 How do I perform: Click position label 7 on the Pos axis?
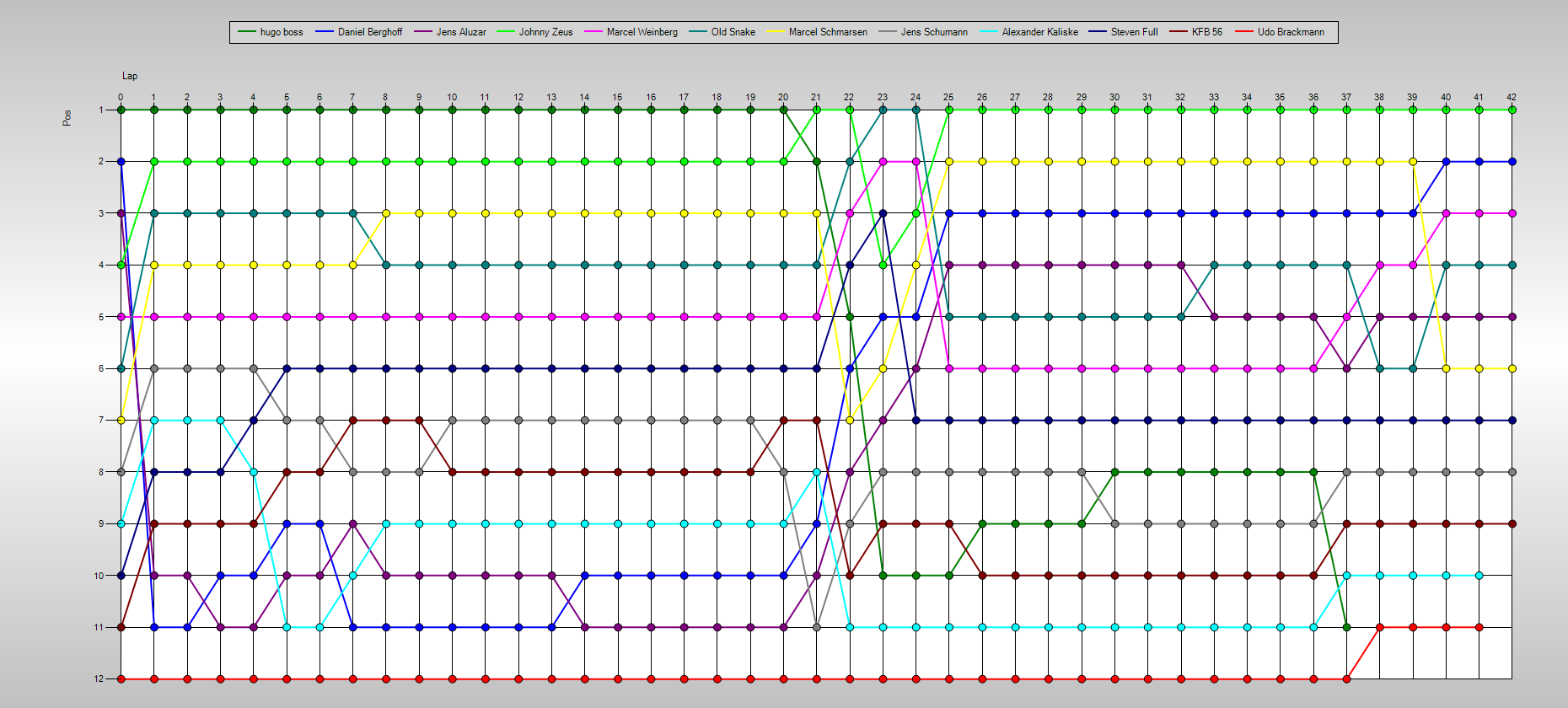point(101,420)
